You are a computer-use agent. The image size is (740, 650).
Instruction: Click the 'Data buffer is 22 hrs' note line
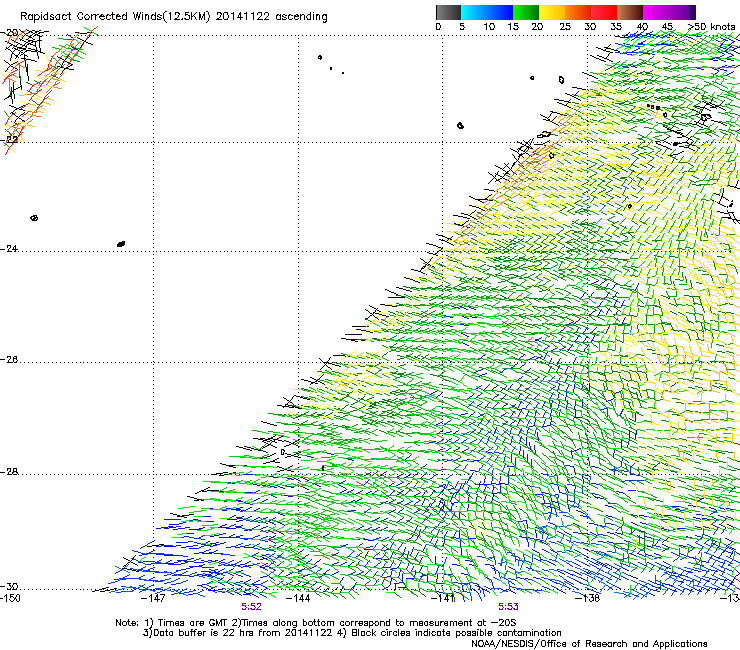coord(352,633)
